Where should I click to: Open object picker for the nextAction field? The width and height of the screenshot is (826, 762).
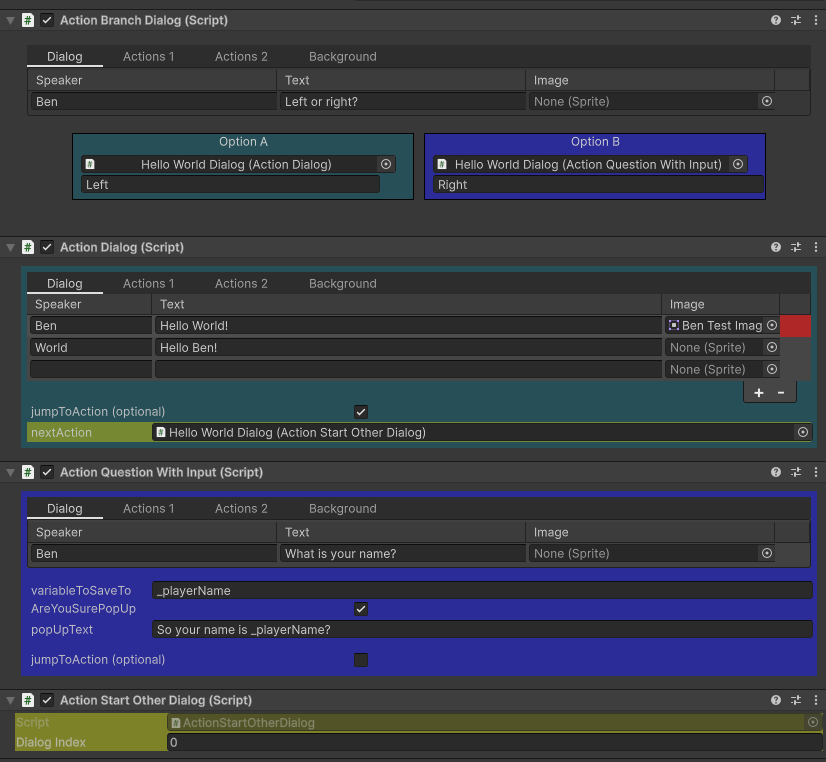pos(803,432)
